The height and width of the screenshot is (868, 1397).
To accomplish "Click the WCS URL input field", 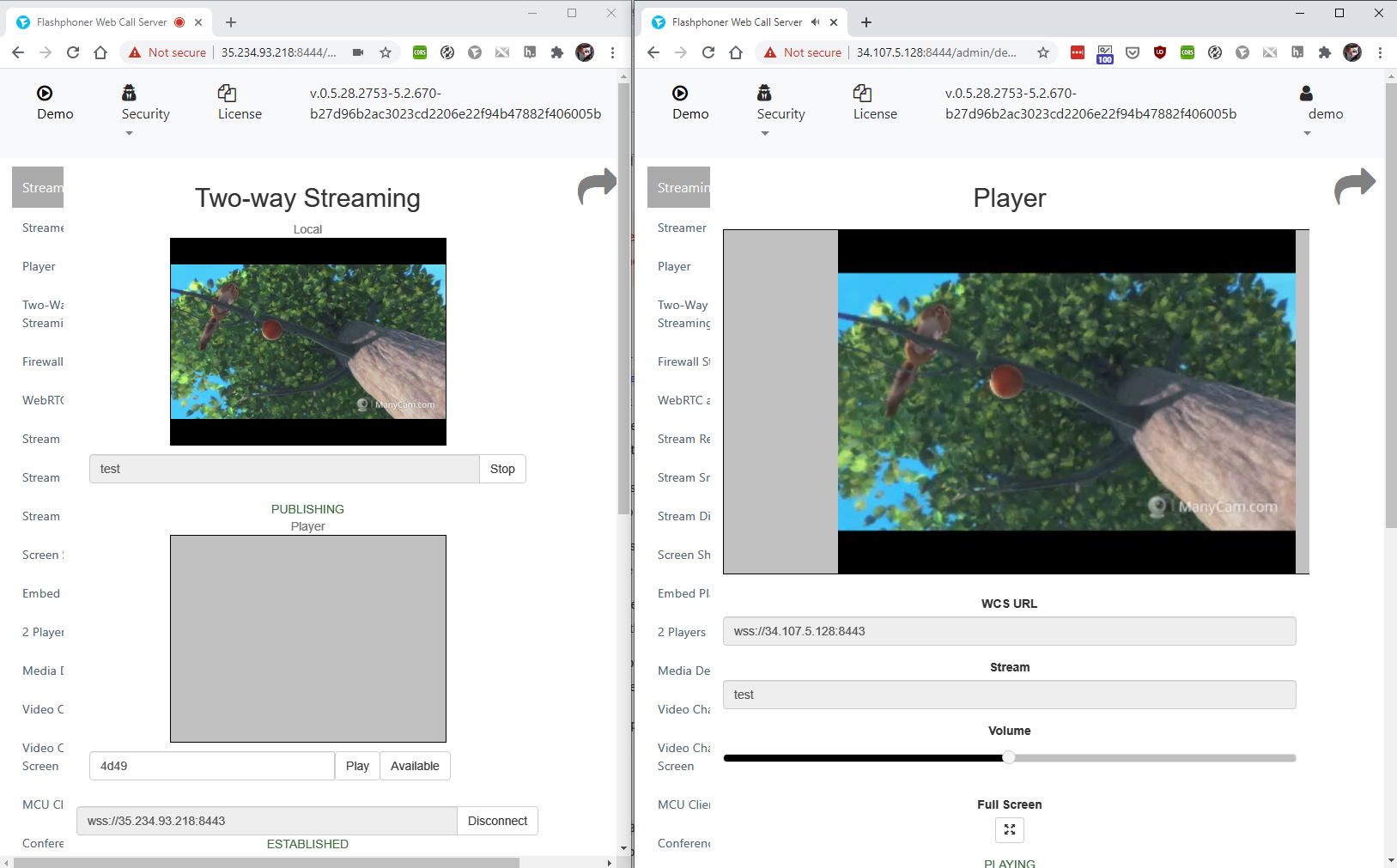I will click(x=1009, y=631).
